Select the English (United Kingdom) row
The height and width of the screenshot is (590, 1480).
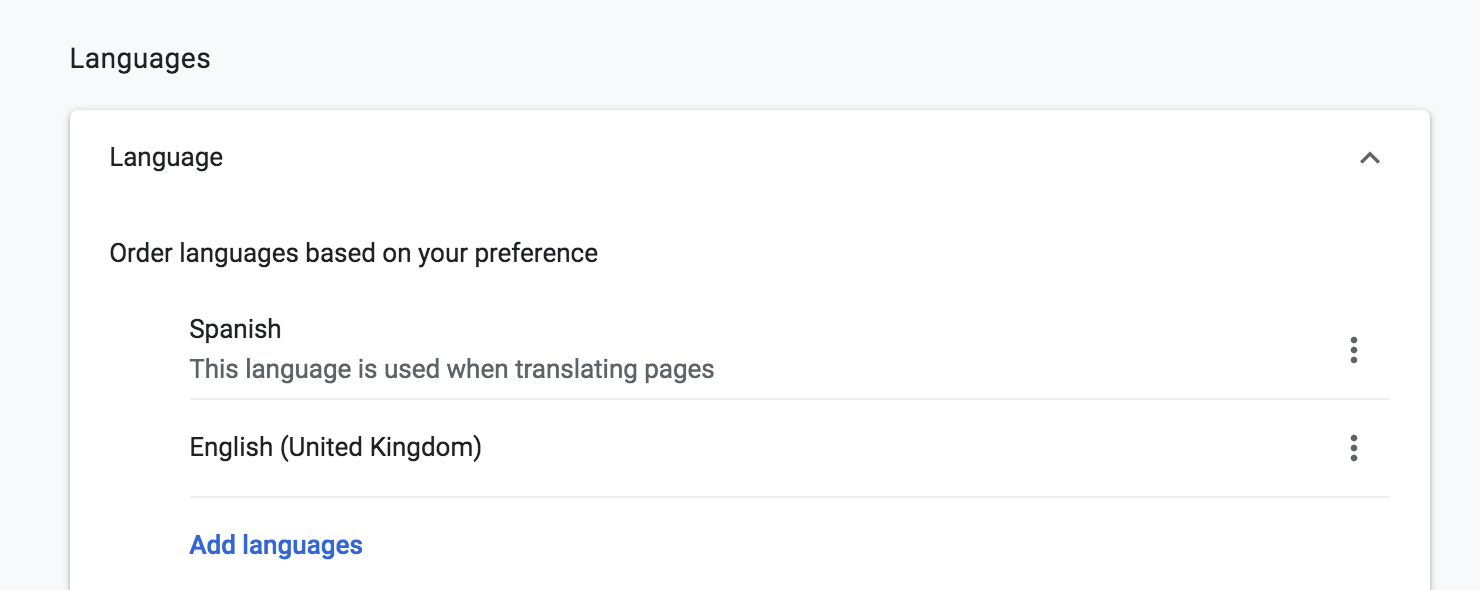pos(335,447)
